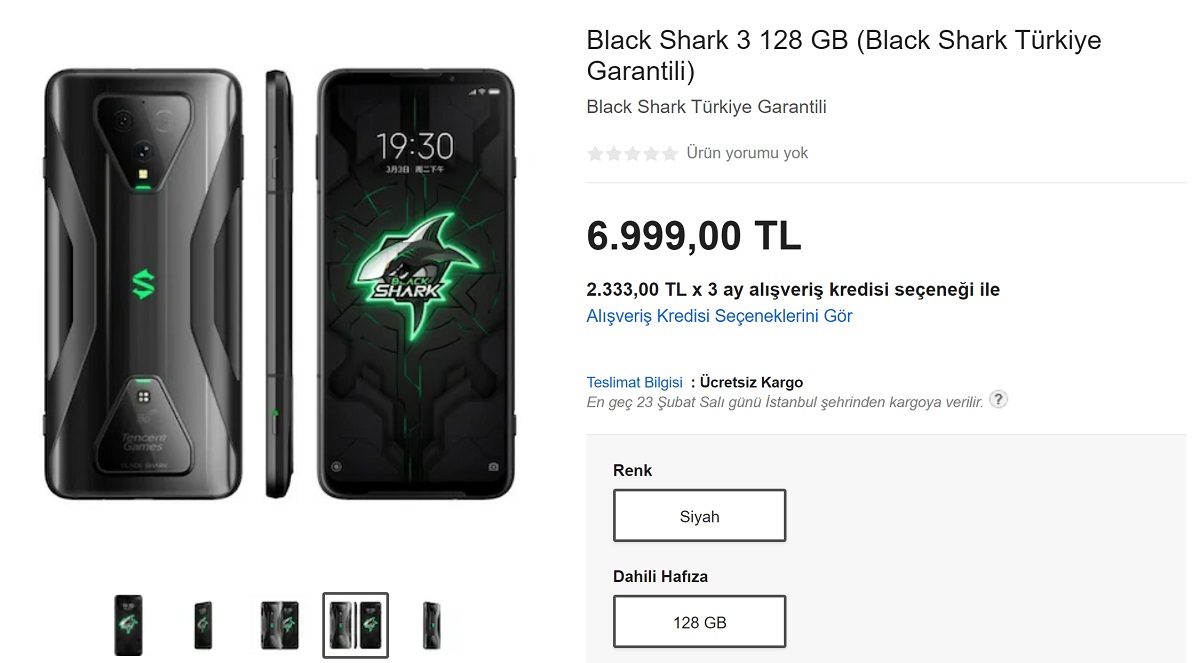Select the 'Siyah' color option
Viewport: 1200px width, 663px height.
[x=699, y=516]
